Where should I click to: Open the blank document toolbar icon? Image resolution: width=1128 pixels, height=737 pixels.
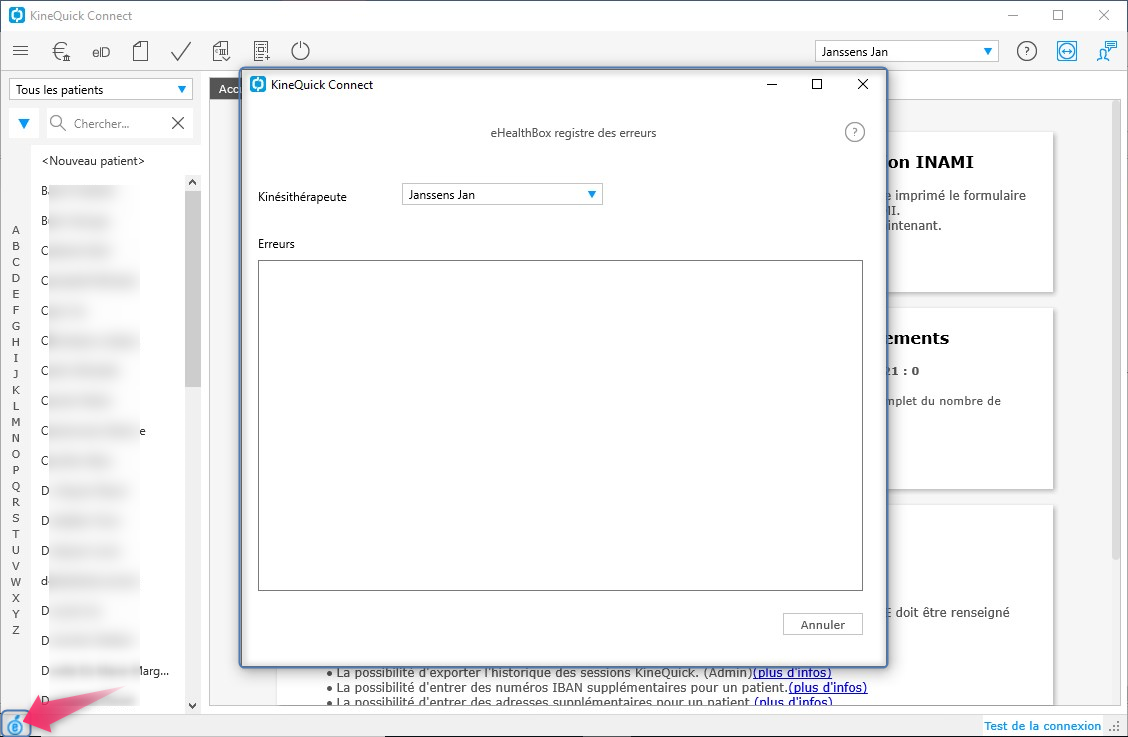point(140,51)
